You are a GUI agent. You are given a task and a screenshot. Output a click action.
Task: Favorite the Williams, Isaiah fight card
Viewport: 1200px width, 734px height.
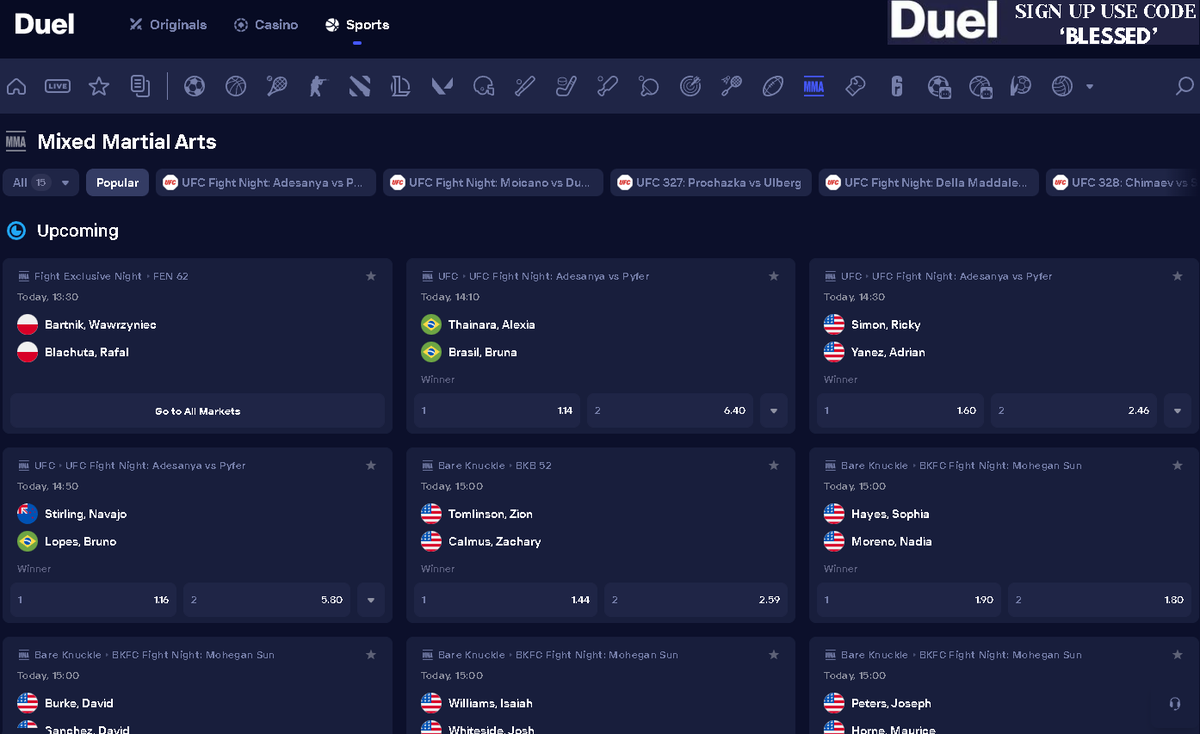pyautogui.click(x=774, y=655)
